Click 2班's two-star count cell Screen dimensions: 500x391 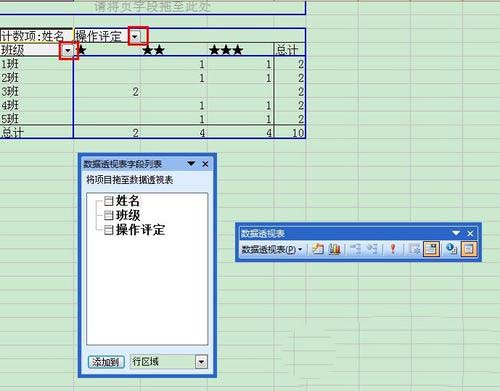click(202, 78)
